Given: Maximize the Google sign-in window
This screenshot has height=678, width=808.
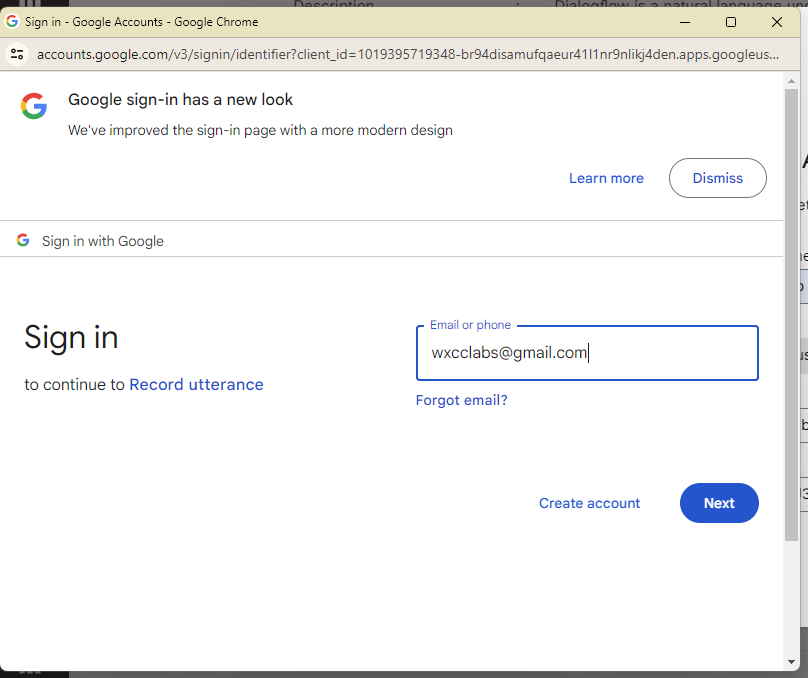Looking at the screenshot, I should pyautogui.click(x=730, y=22).
